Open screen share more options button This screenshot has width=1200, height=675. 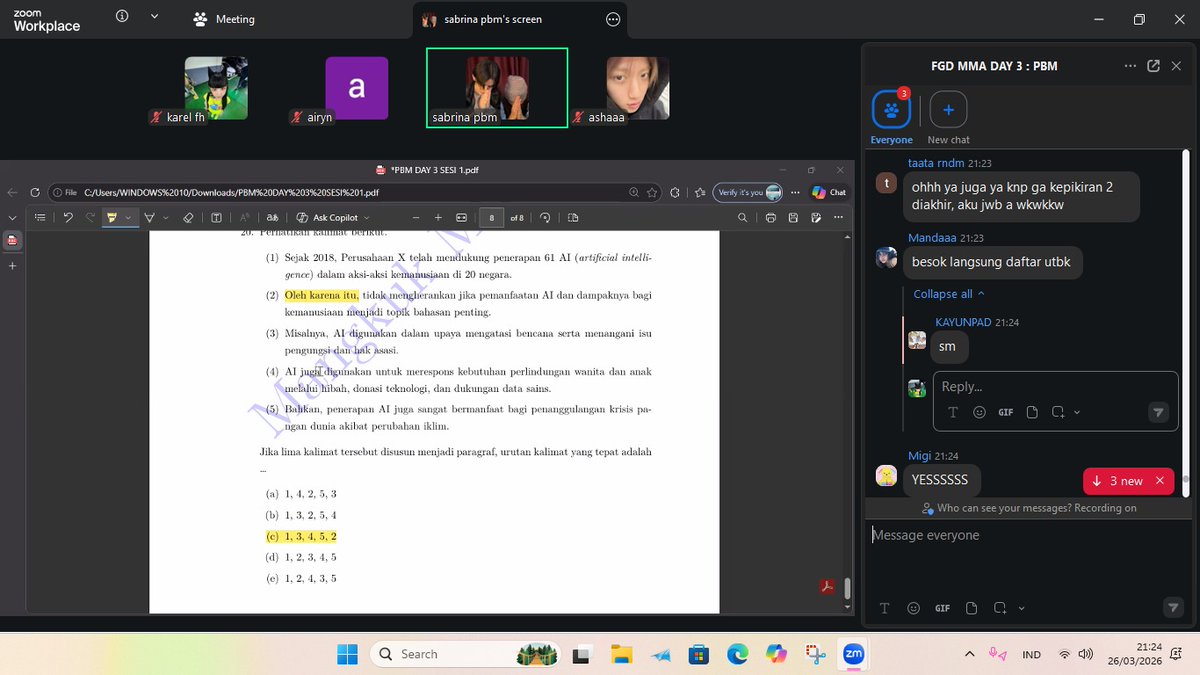click(x=613, y=19)
